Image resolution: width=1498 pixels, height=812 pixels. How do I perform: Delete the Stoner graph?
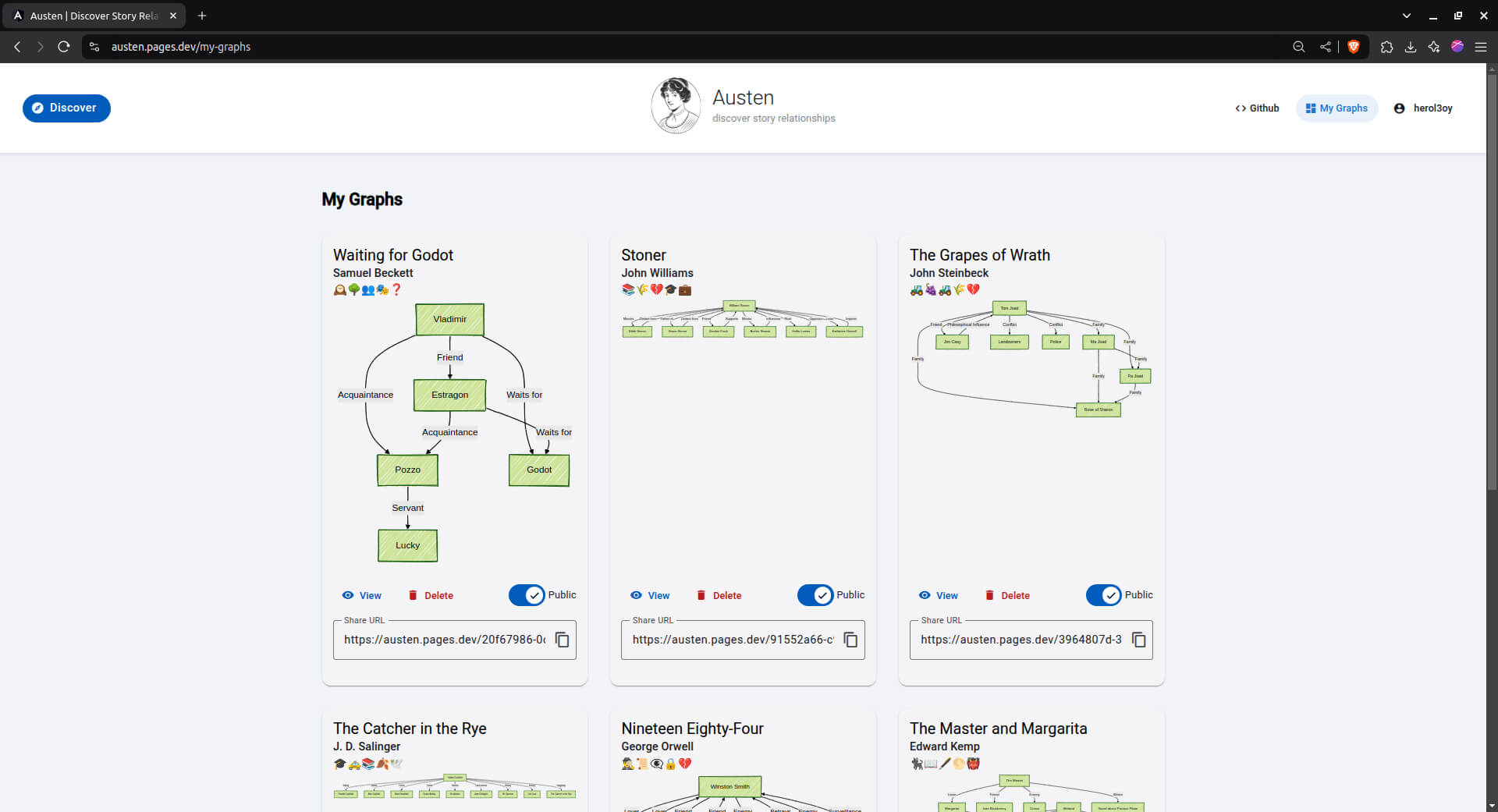pyautogui.click(x=719, y=595)
